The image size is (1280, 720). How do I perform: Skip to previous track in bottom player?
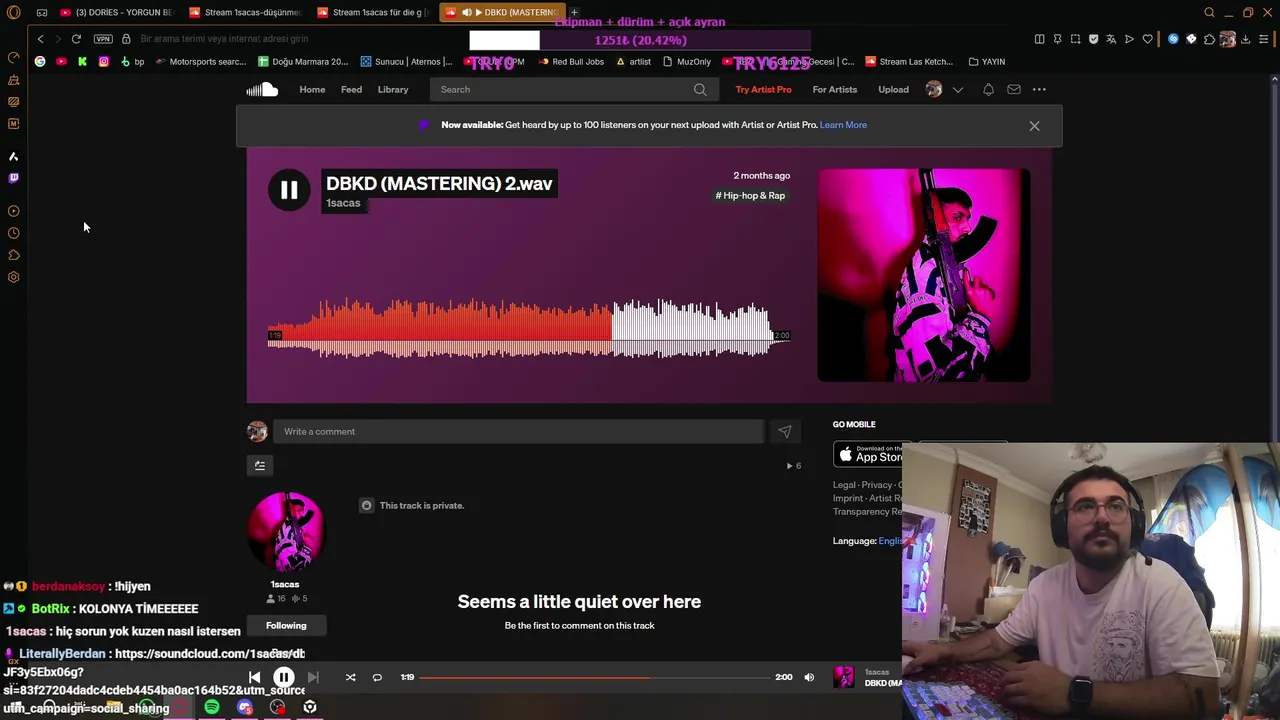click(x=254, y=677)
